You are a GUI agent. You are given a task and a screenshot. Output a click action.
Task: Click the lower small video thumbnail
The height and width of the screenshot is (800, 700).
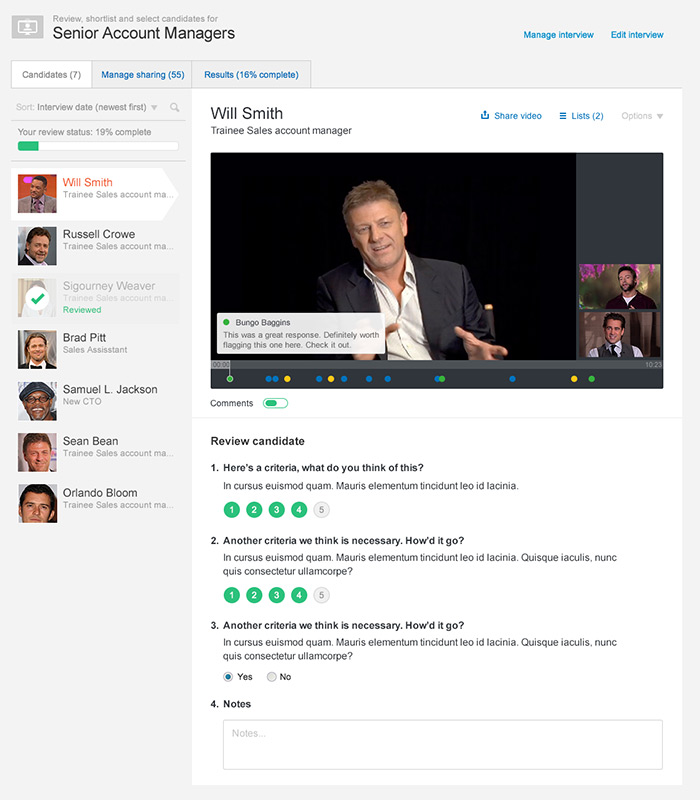(x=619, y=335)
